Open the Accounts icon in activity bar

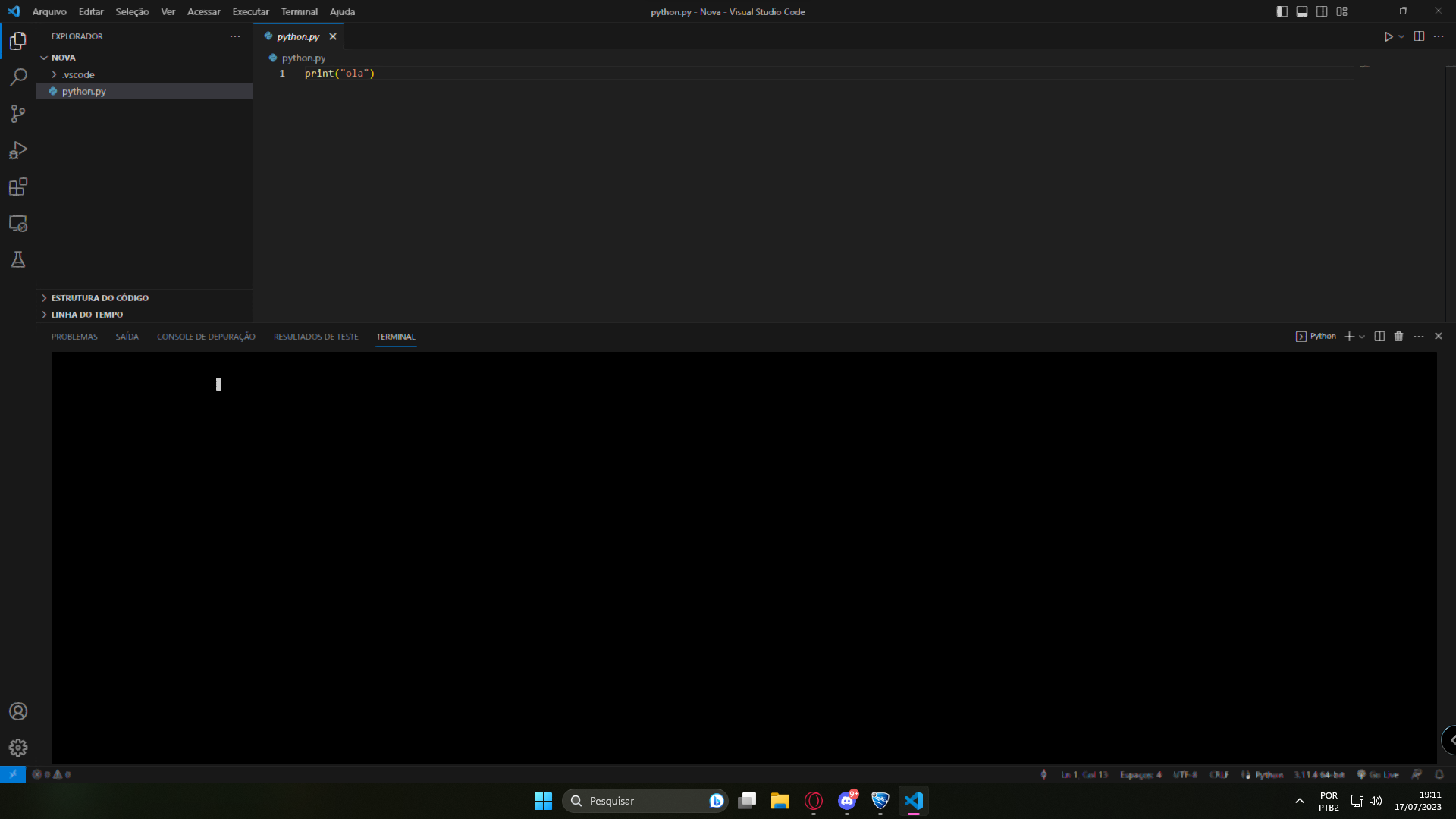tap(18, 711)
